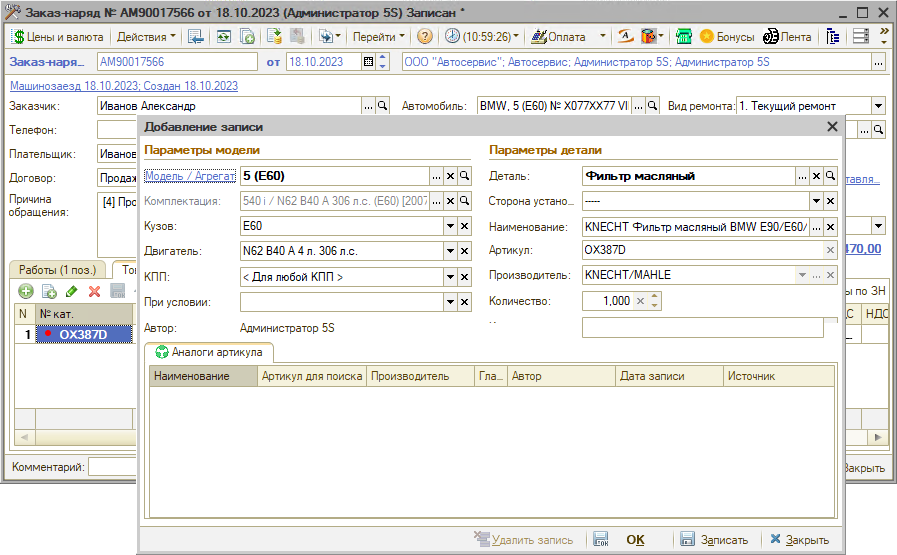Click Дата записи column header

coord(669,376)
